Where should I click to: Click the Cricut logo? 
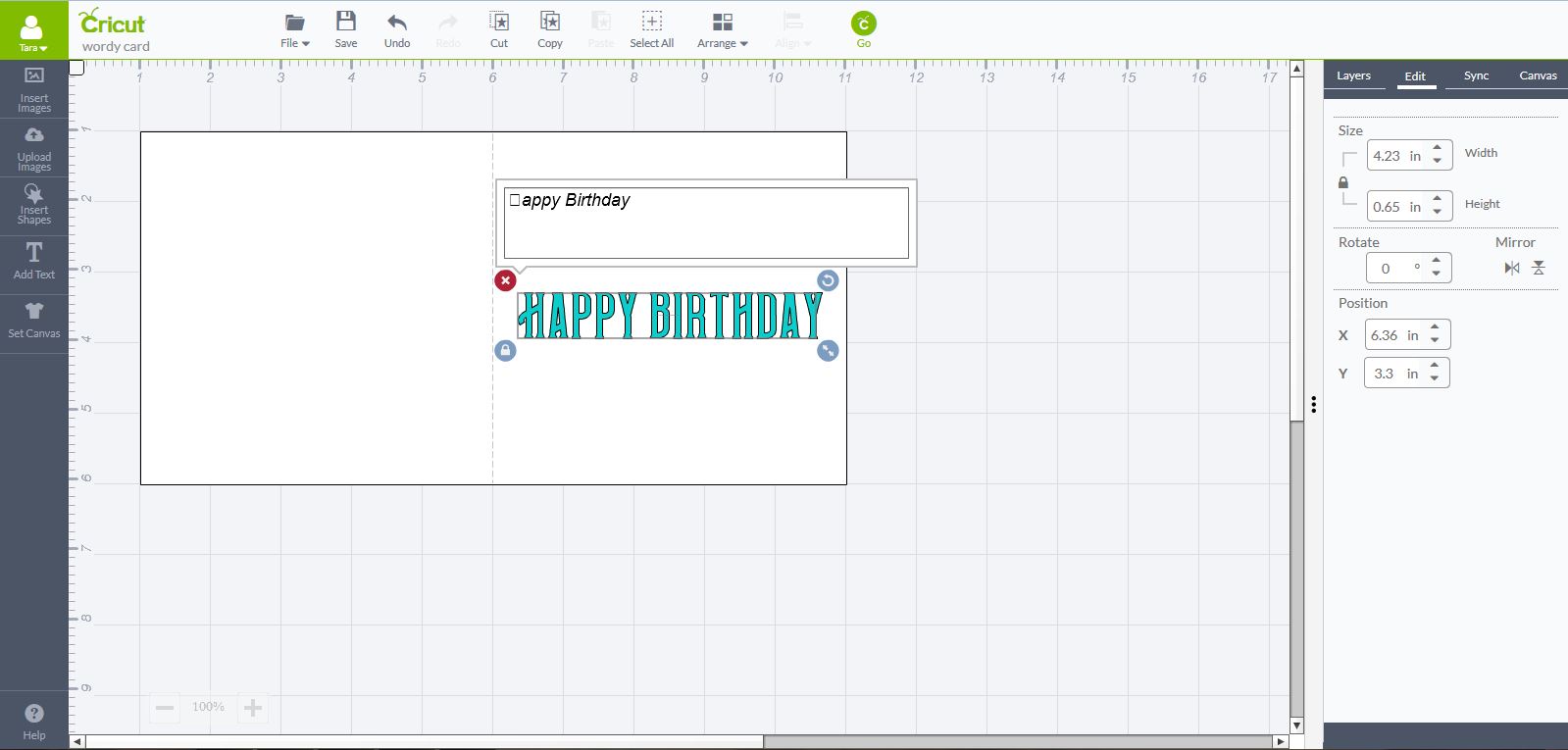coord(113,22)
